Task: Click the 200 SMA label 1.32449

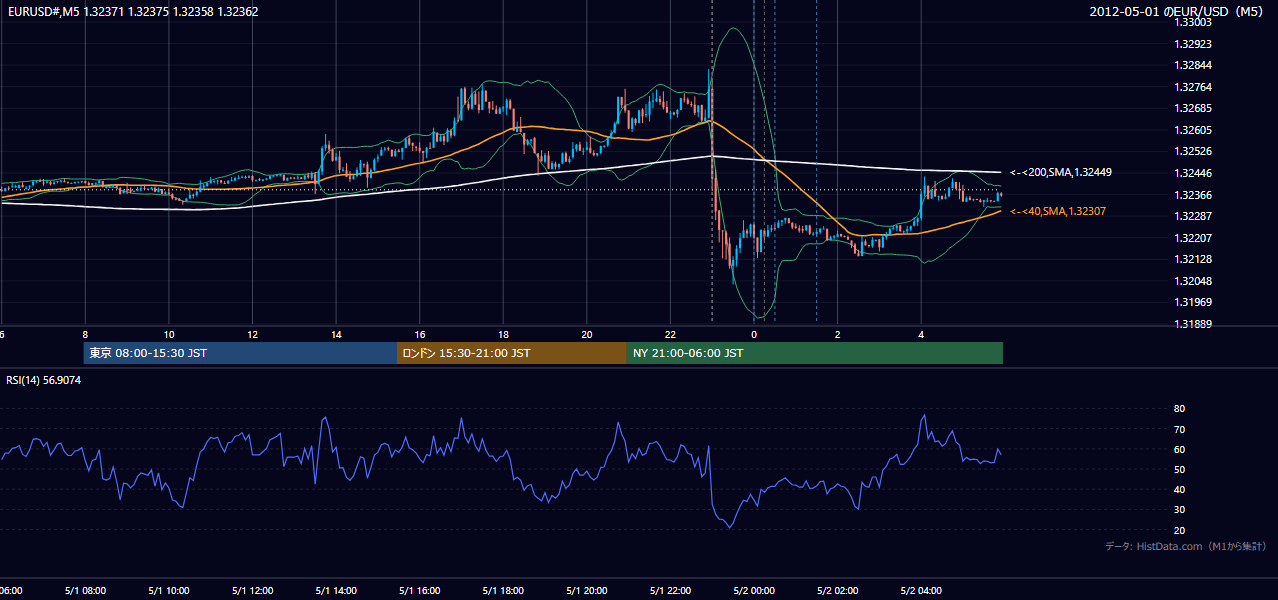Action: pos(1061,172)
